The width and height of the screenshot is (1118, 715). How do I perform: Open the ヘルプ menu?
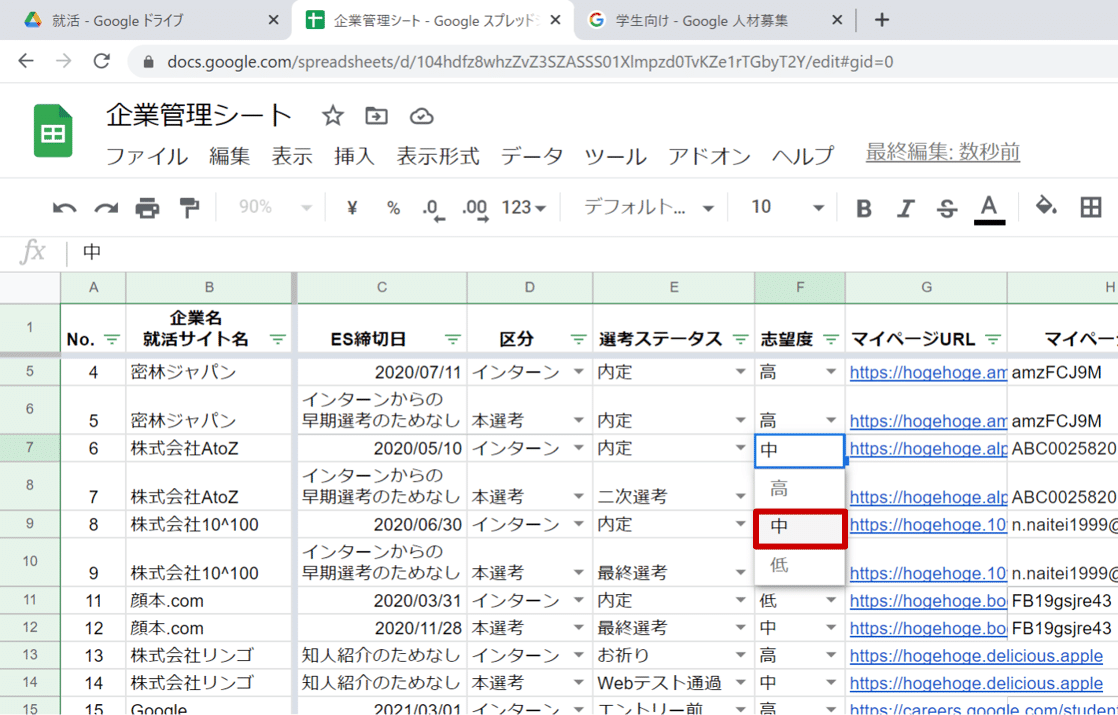point(804,156)
